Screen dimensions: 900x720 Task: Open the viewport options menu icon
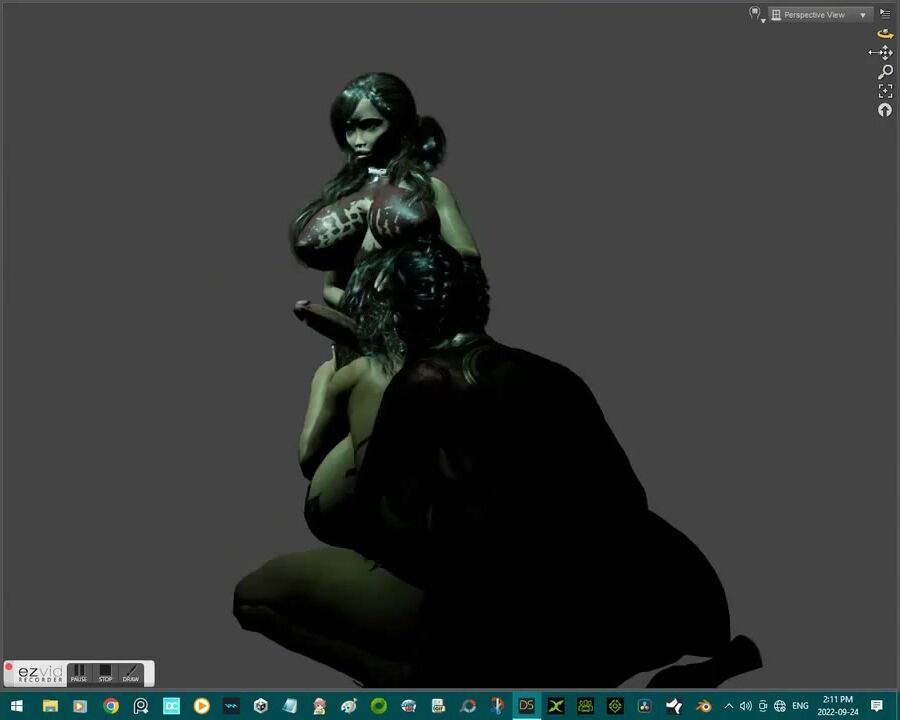[885, 14]
